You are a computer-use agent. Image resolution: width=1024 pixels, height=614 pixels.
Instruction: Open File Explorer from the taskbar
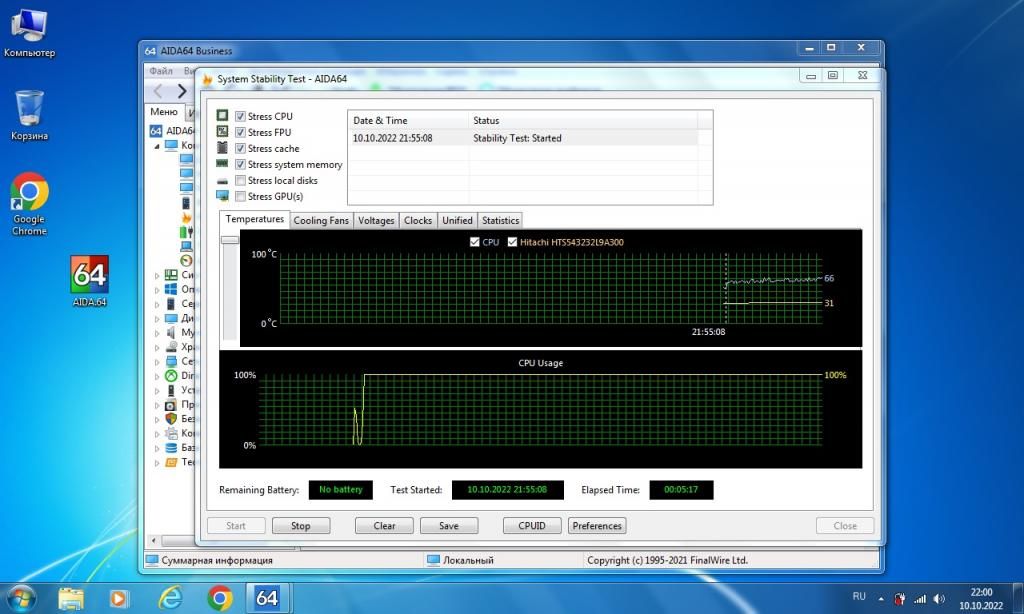tap(71, 598)
